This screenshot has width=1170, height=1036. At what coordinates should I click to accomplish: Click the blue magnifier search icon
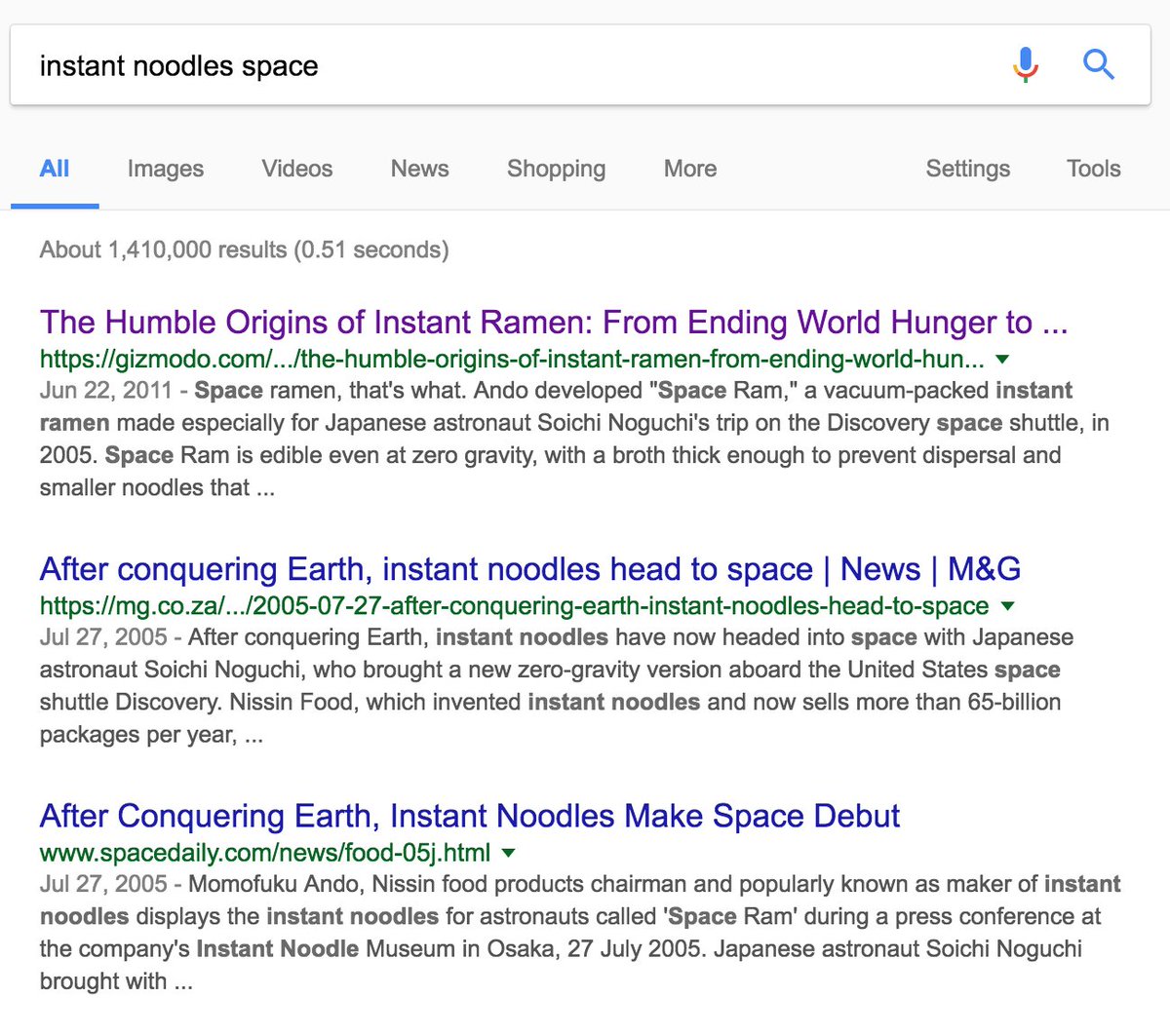pyautogui.click(x=1099, y=65)
